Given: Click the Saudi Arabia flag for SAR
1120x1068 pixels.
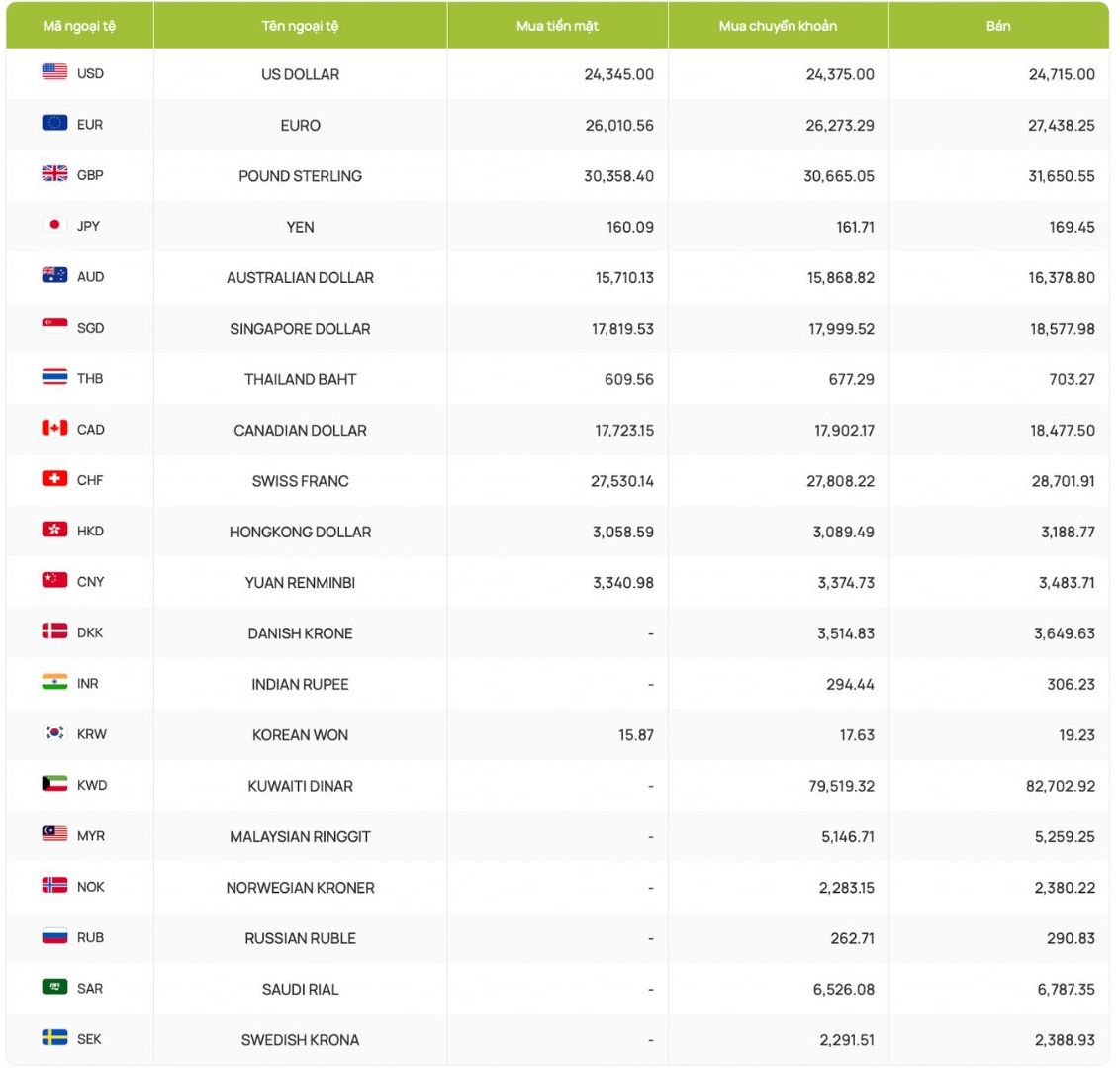Looking at the screenshot, I should point(54,987).
